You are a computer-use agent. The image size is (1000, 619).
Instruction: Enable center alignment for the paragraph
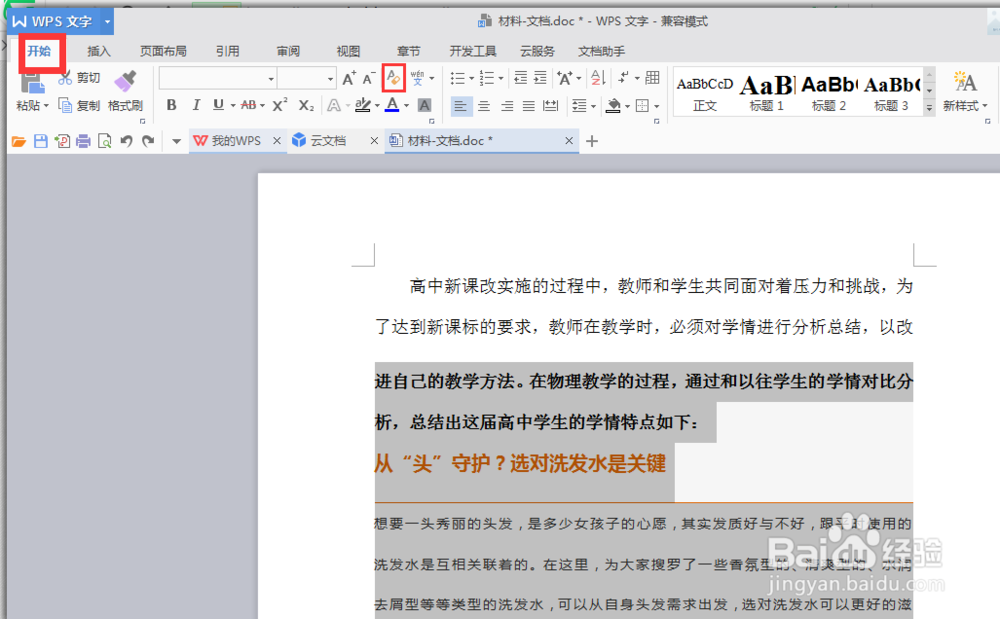tap(484, 107)
